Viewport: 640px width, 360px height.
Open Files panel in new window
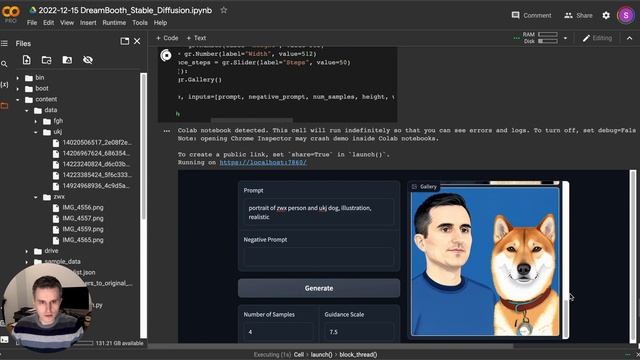pyautogui.click(x=124, y=41)
